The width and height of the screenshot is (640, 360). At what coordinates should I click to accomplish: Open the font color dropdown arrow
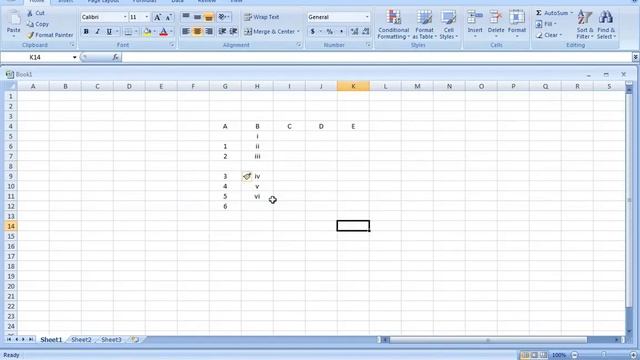(x=171, y=31)
